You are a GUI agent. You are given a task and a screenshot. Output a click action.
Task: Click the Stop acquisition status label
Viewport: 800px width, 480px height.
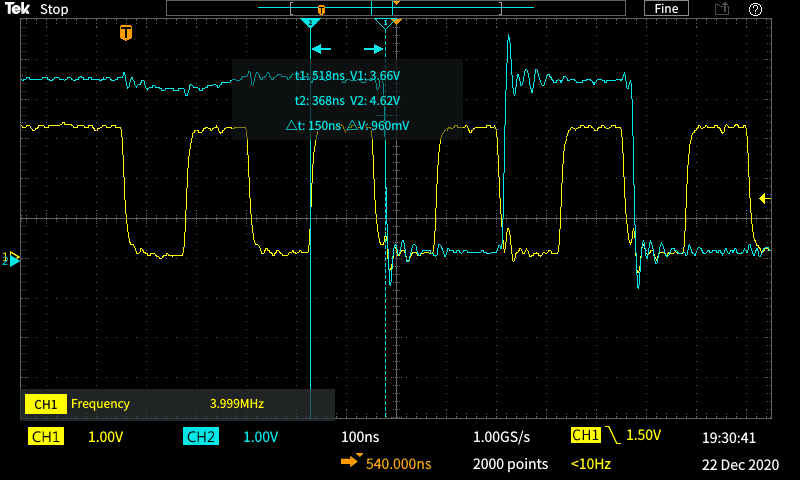54,9
